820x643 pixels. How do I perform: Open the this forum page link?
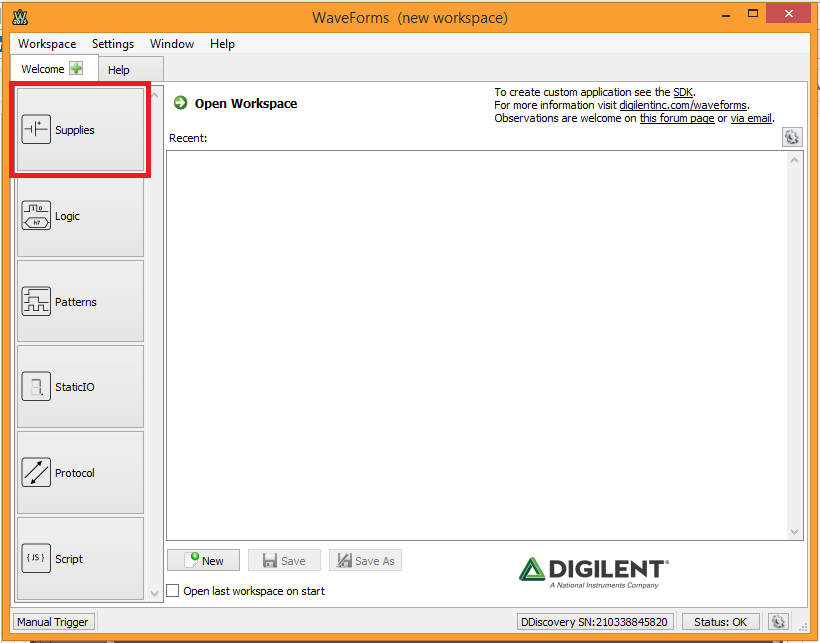677,118
